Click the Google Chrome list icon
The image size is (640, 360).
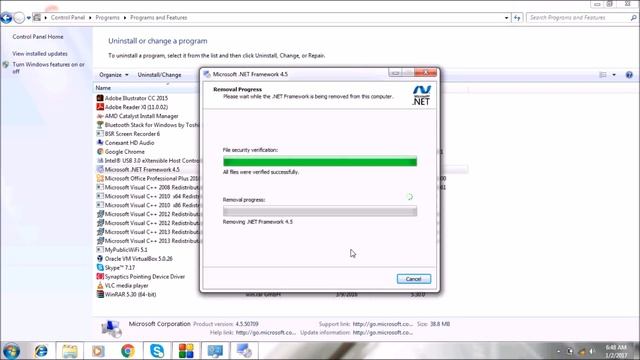pyautogui.click(x=100, y=151)
